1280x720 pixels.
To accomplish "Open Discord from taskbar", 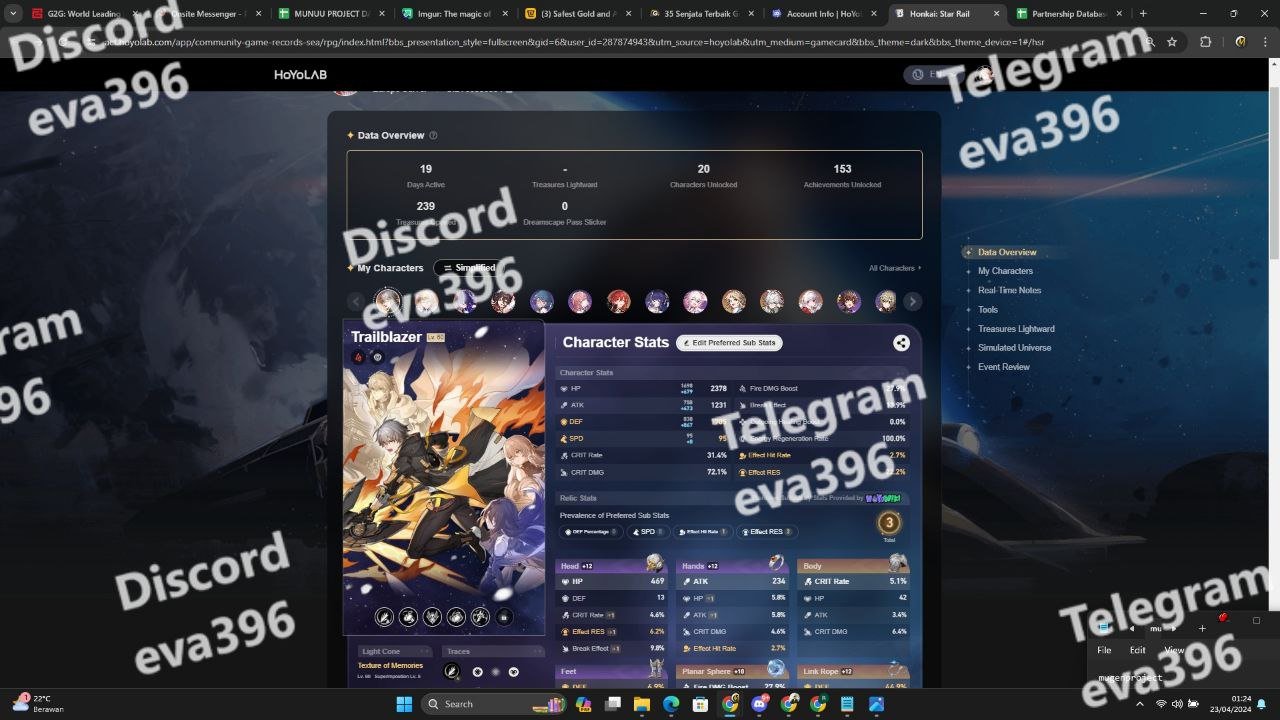I will pyautogui.click(x=759, y=704).
